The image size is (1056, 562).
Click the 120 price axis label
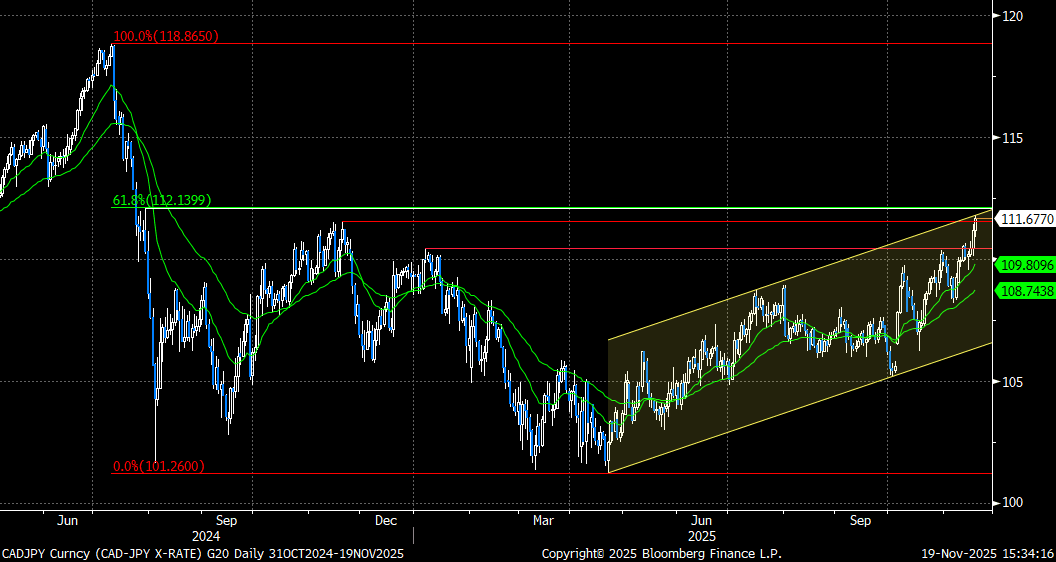[1011, 16]
